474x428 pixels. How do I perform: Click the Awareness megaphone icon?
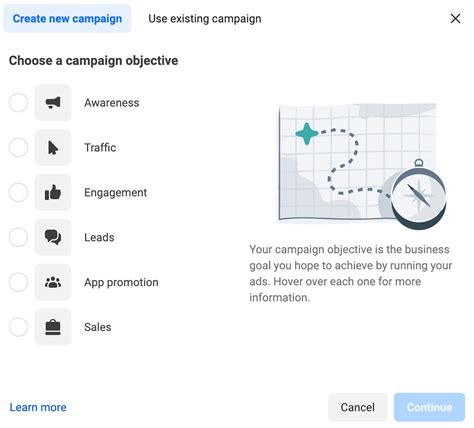(53, 102)
